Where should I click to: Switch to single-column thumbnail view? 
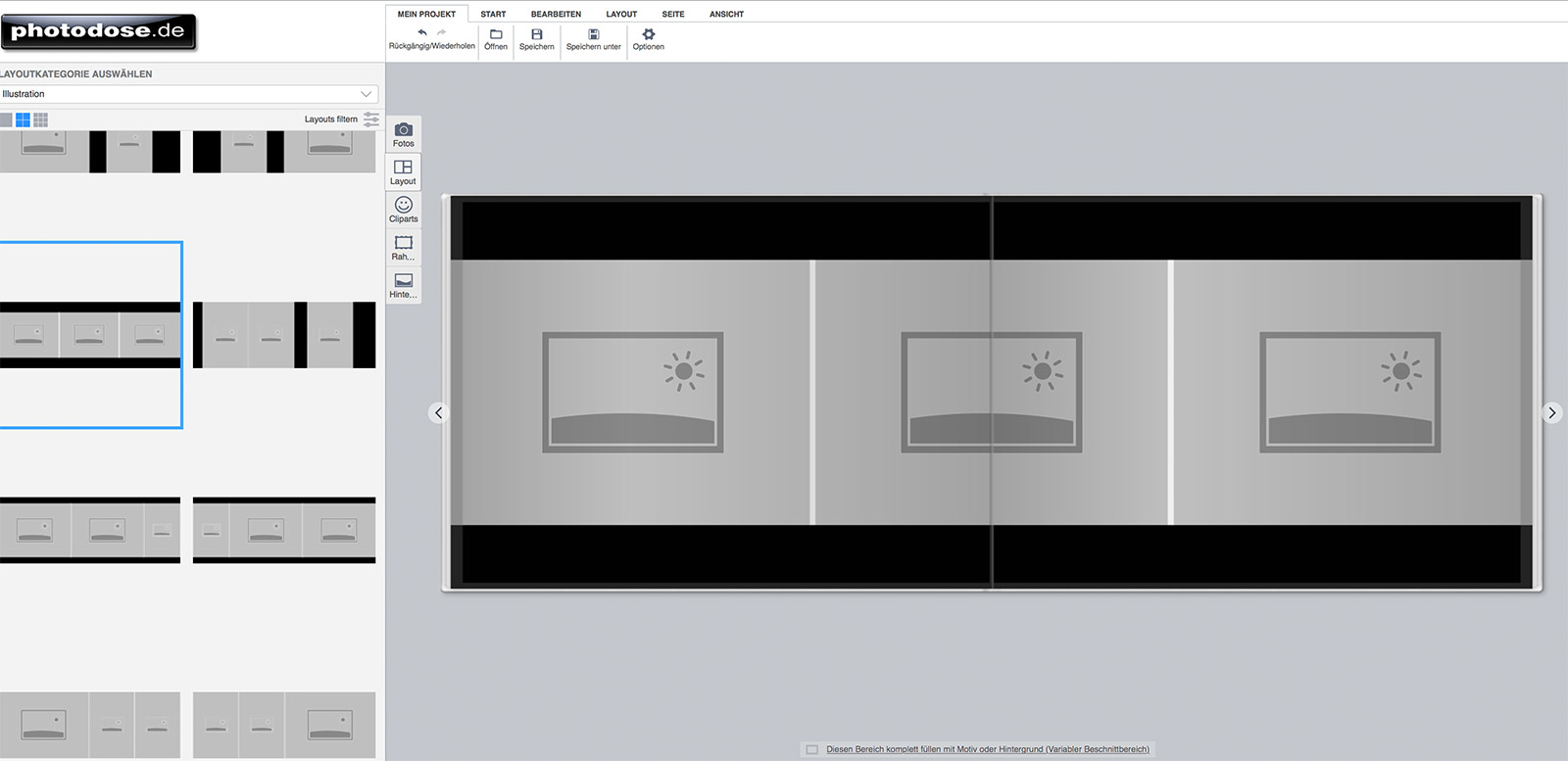coord(6,119)
